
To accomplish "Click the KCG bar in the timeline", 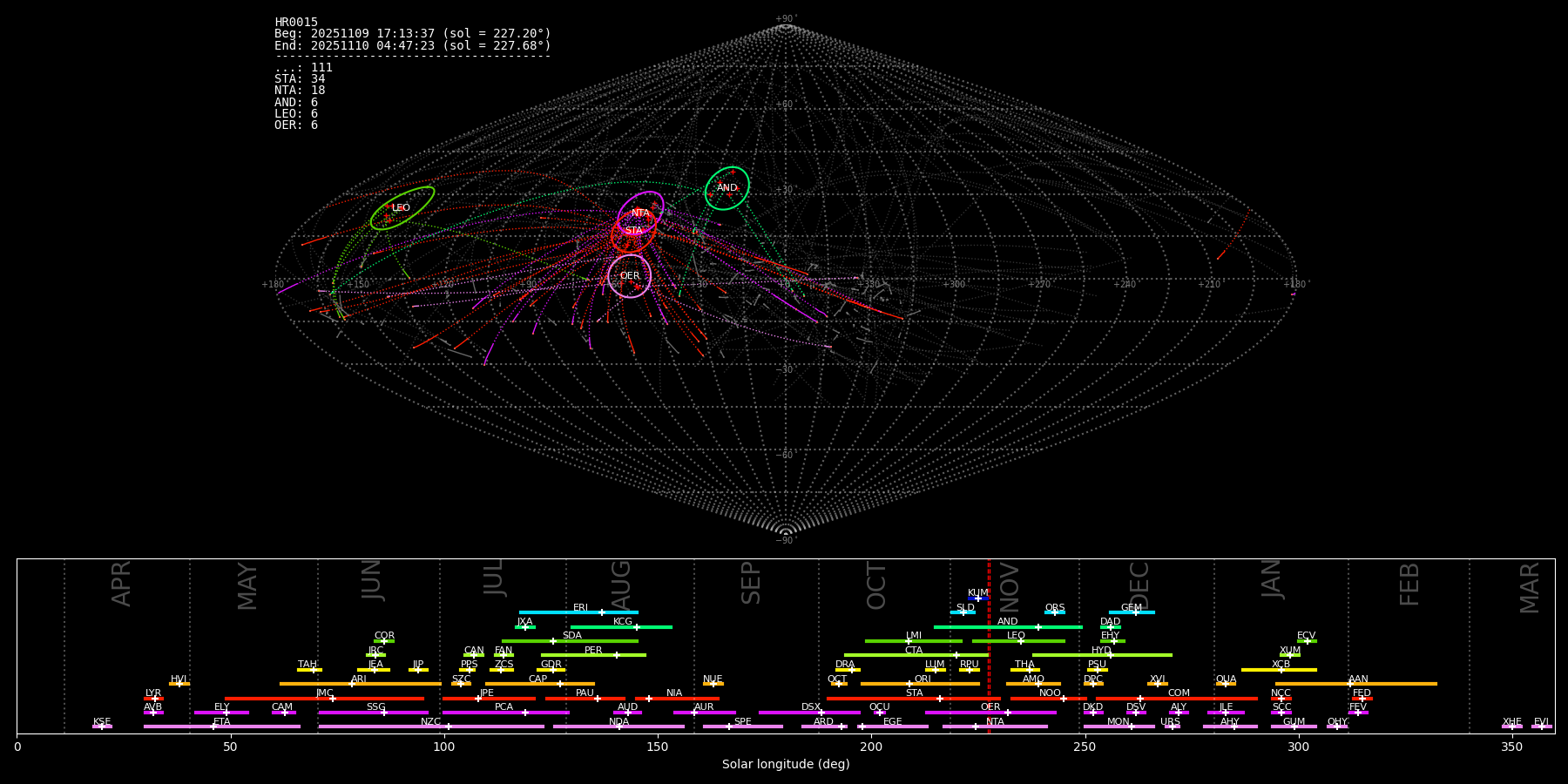I will [x=621, y=627].
